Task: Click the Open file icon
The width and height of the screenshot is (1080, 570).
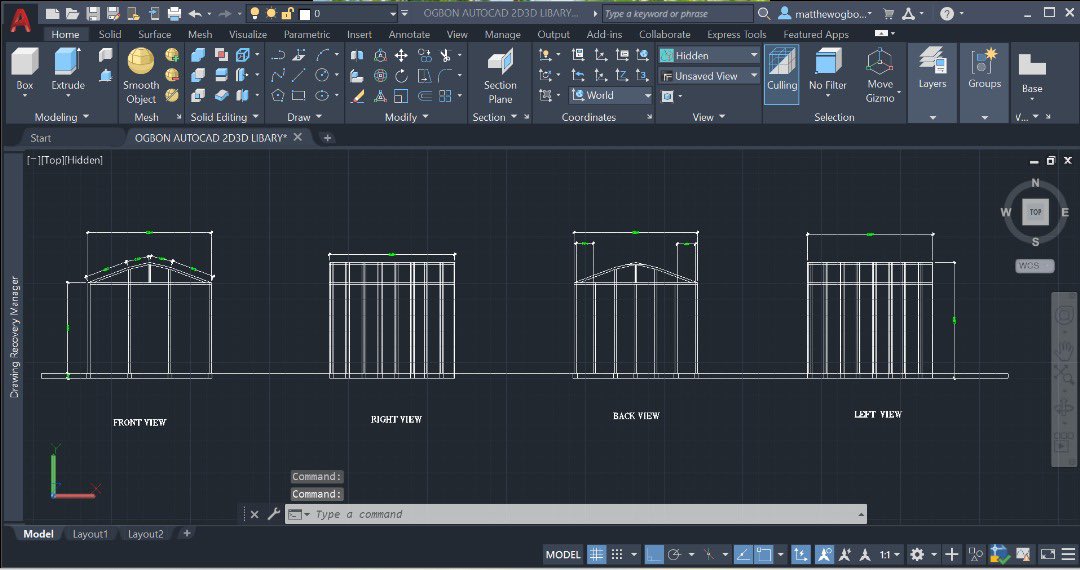Action: point(72,13)
